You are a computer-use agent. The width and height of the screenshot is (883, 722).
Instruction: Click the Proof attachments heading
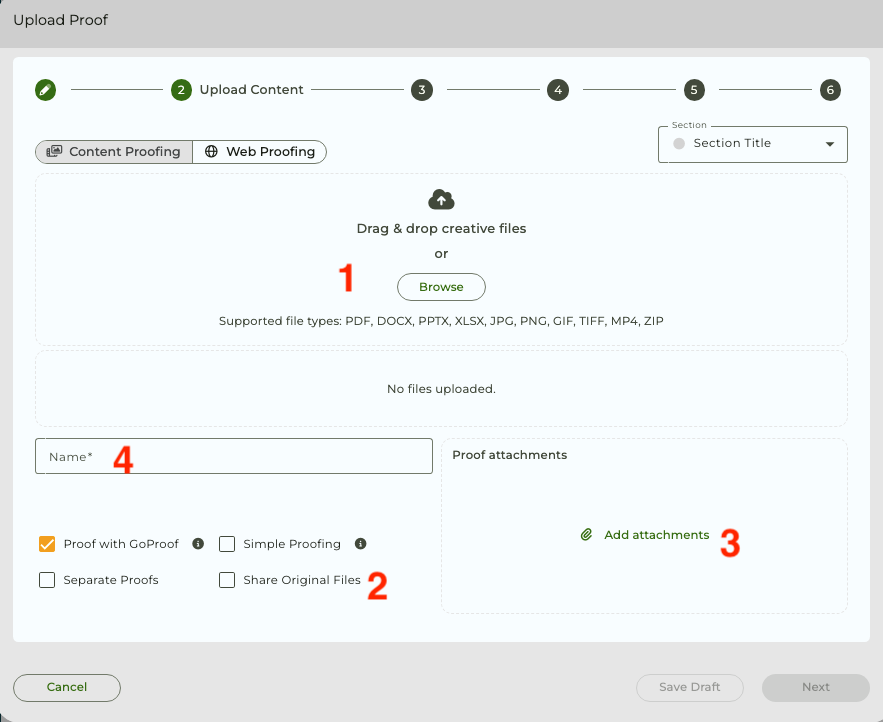[510, 455]
